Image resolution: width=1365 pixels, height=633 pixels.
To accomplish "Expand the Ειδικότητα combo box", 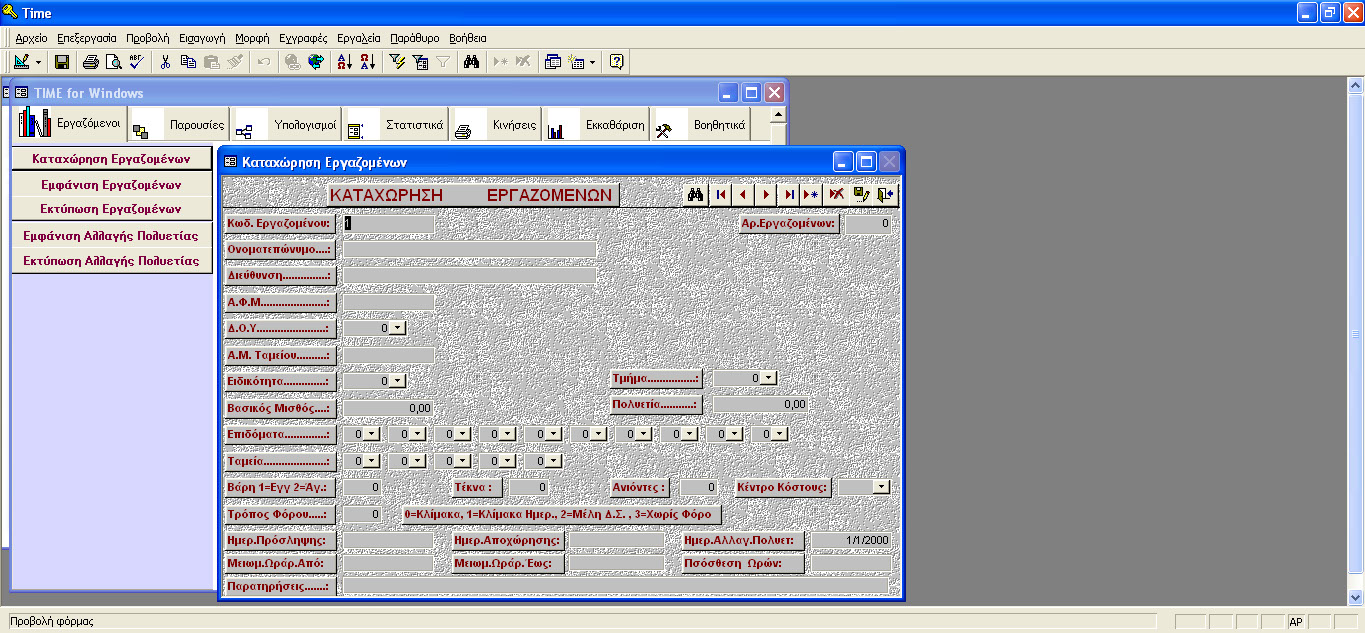I will point(397,381).
